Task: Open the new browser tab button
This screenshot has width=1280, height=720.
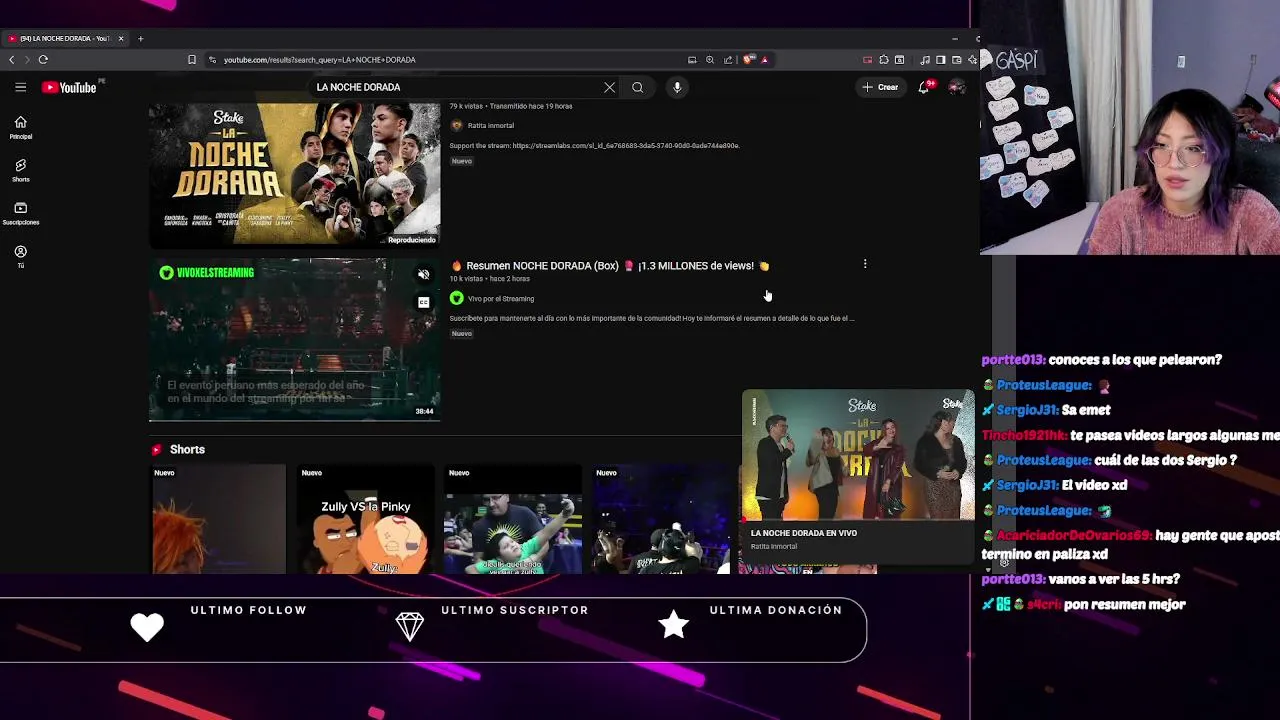Action: 140,38
